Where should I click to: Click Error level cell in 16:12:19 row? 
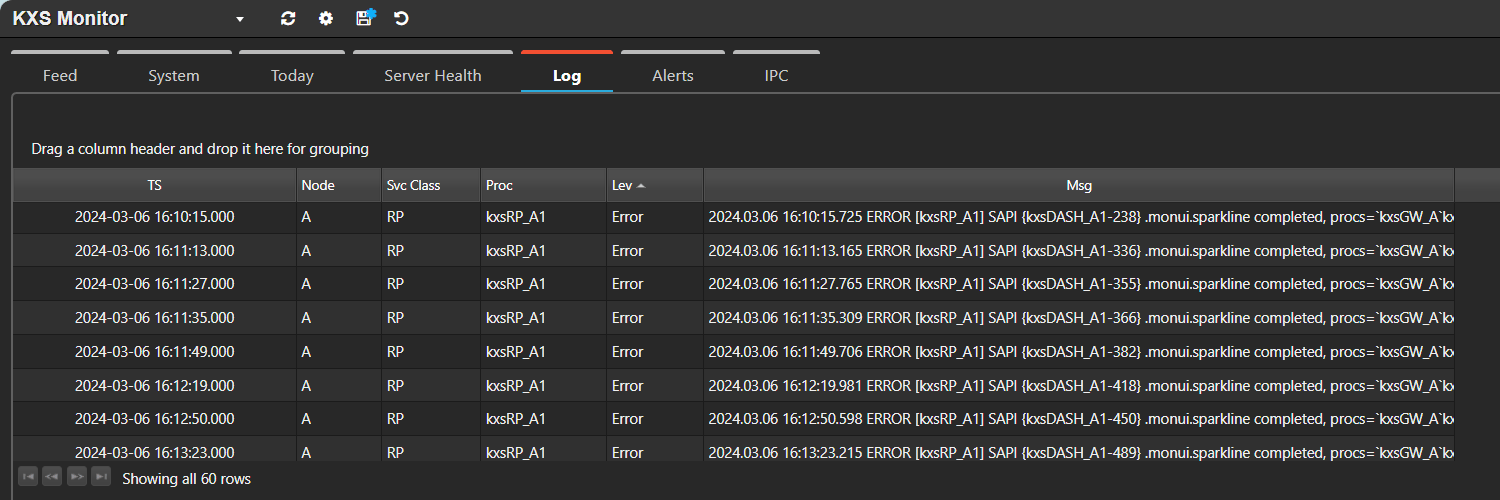(x=655, y=386)
